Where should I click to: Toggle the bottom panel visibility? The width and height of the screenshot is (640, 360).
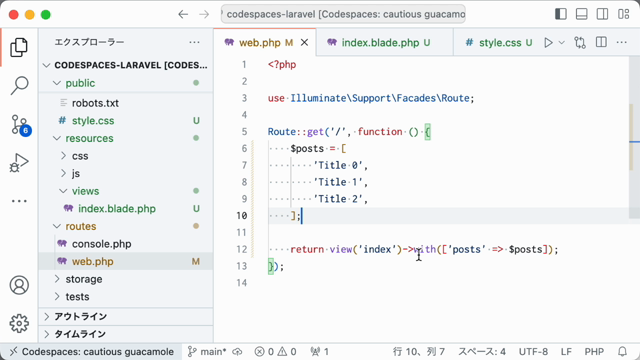coord(581,14)
